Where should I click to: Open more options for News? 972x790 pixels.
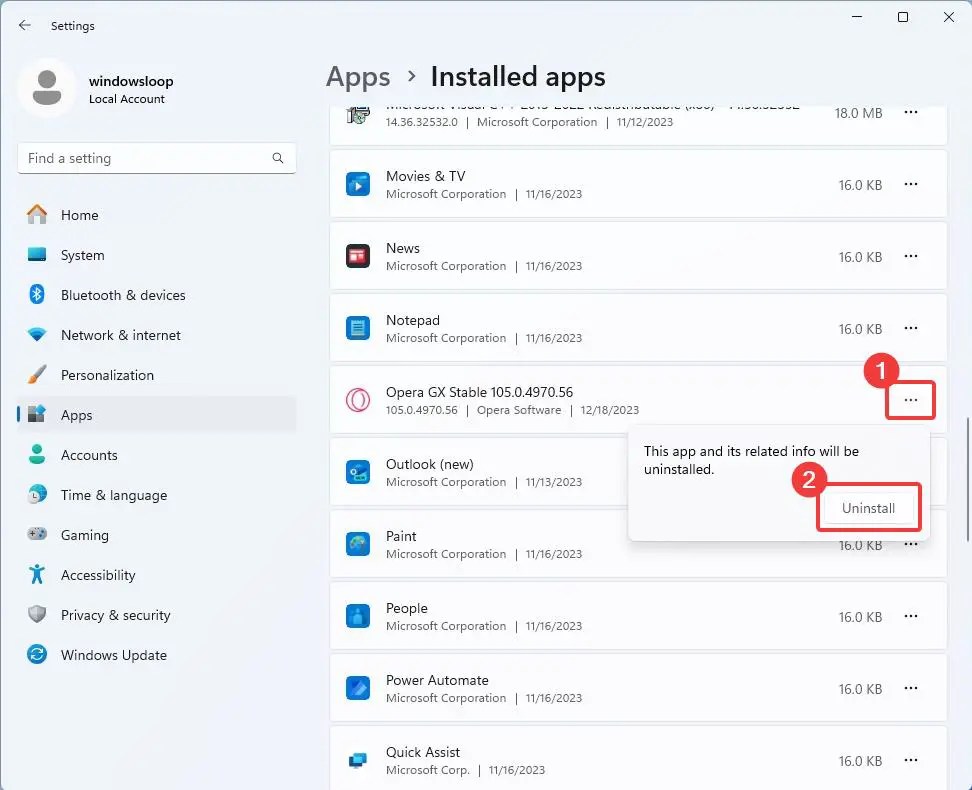[x=911, y=256]
